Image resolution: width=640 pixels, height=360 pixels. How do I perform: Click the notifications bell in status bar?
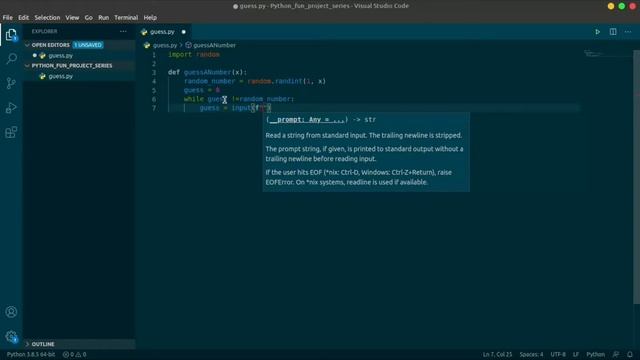[x=630, y=354]
